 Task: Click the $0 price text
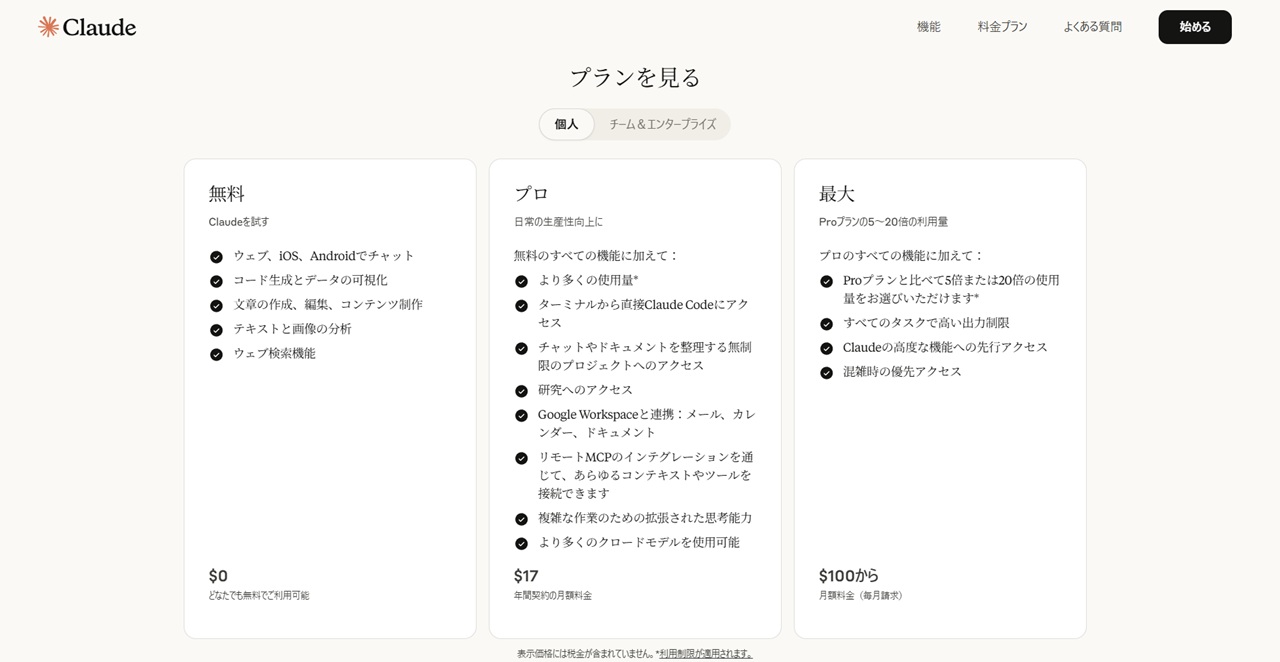[218, 576]
